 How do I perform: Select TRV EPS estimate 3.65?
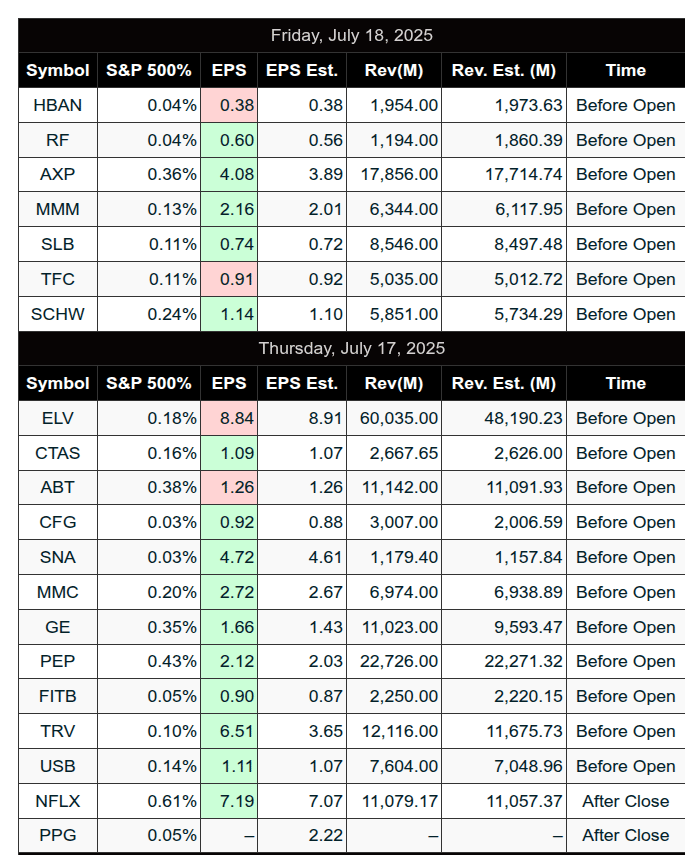302,731
